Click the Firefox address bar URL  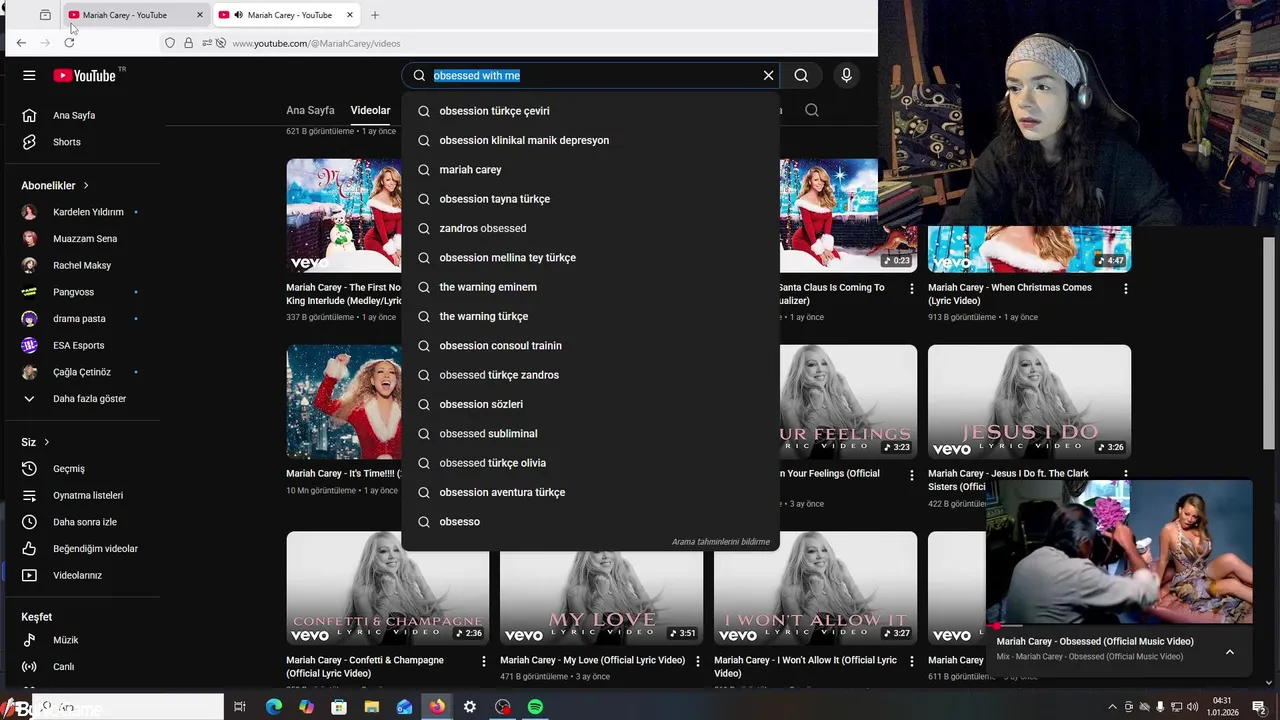316,43
